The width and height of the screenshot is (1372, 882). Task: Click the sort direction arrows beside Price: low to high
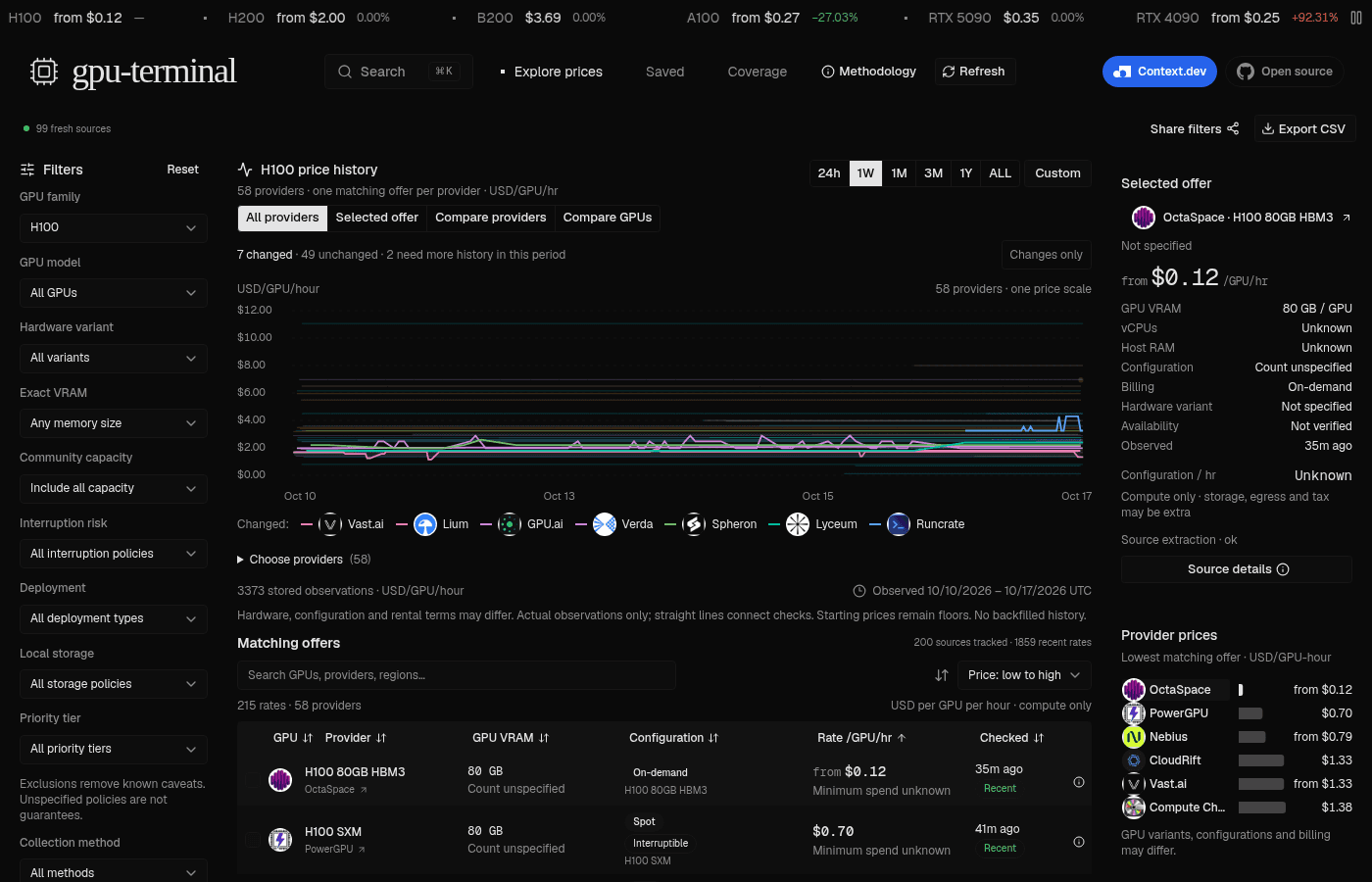tap(942, 675)
